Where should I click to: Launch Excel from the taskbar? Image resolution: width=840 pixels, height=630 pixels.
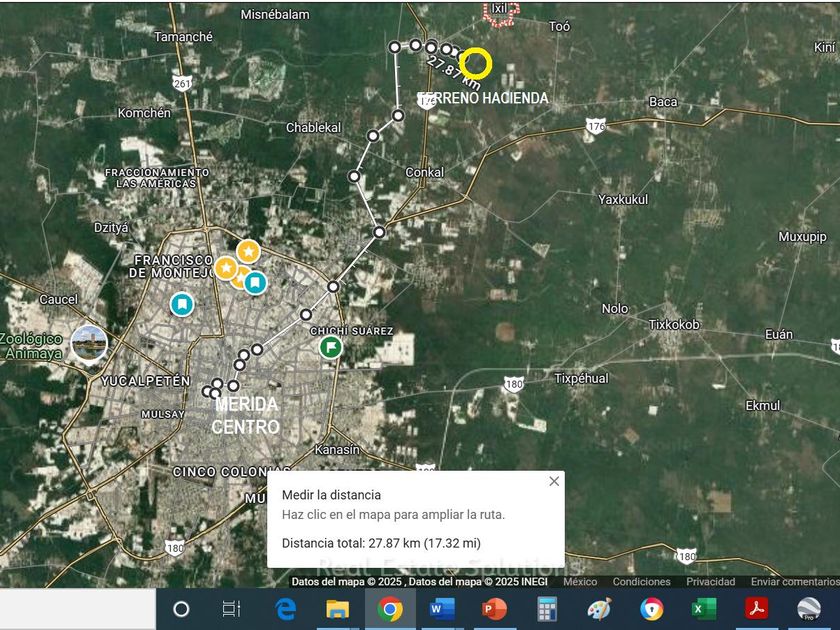(x=703, y=609)
